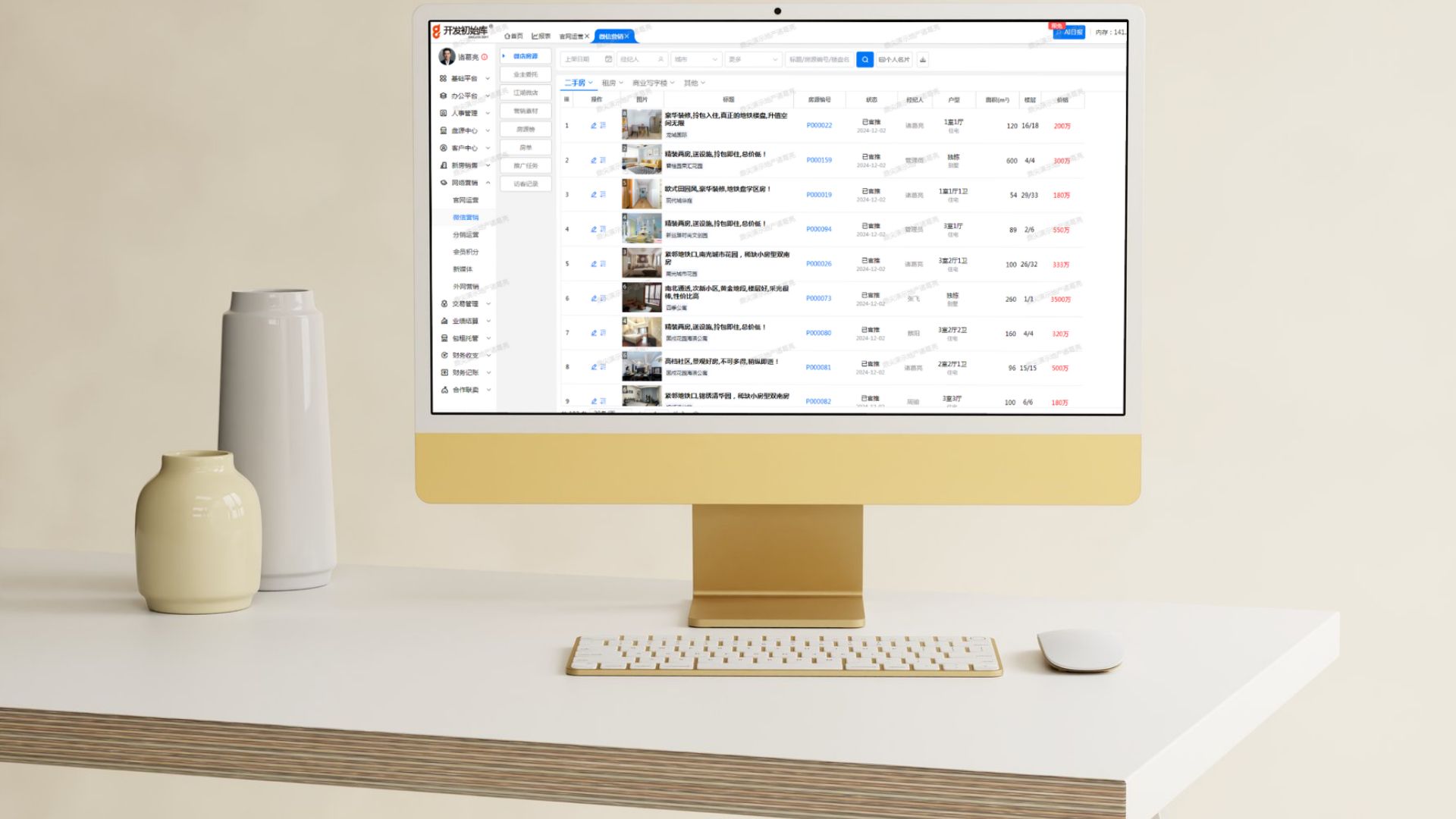Open the 更多 filter dropdown

(x=752, y=59)
